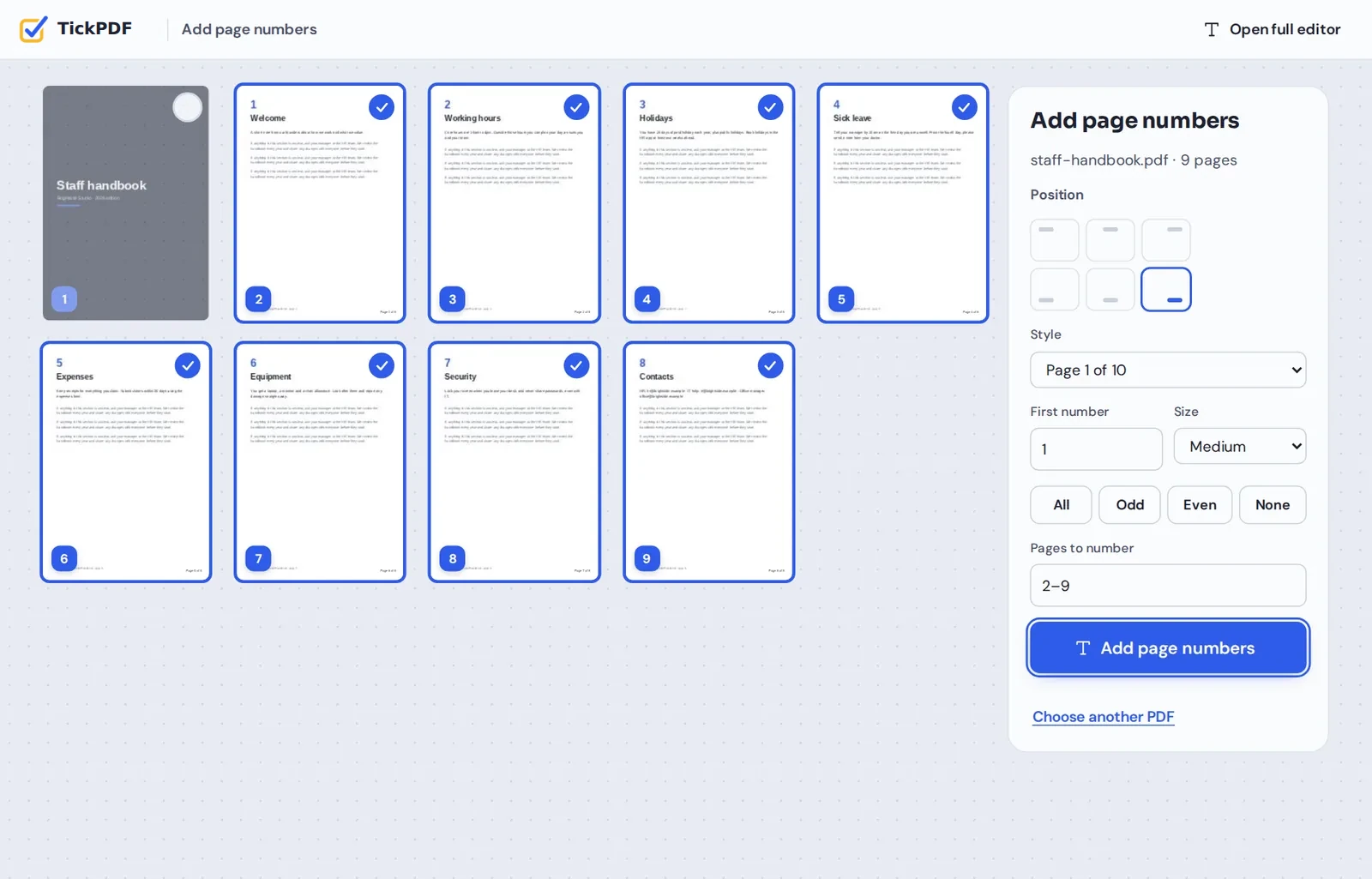This screenshot has height=879, width=1372.
Task: Click the Welcome page thumbnail
Action: pyautogui.click(x=320, y=203)
